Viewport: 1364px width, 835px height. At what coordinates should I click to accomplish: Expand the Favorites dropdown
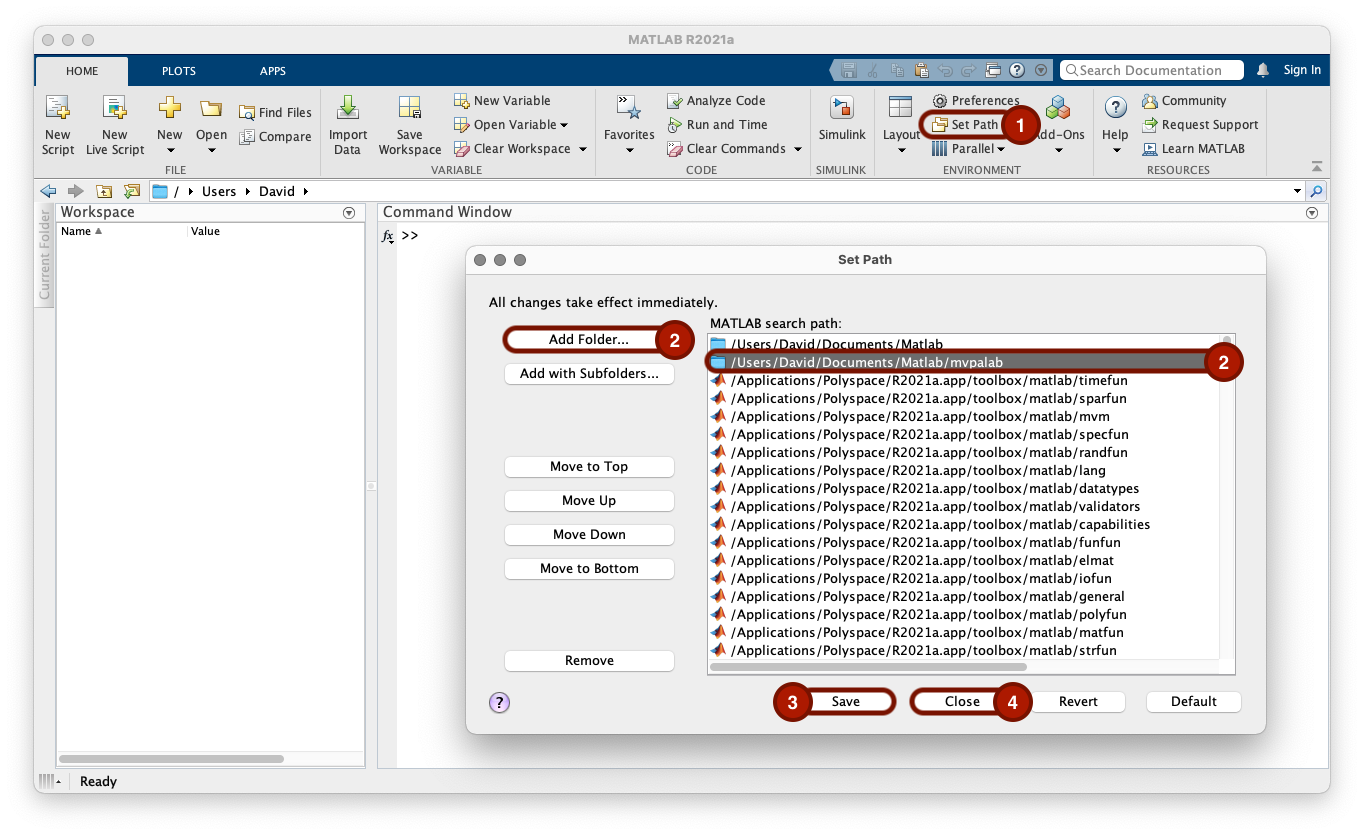630,152
